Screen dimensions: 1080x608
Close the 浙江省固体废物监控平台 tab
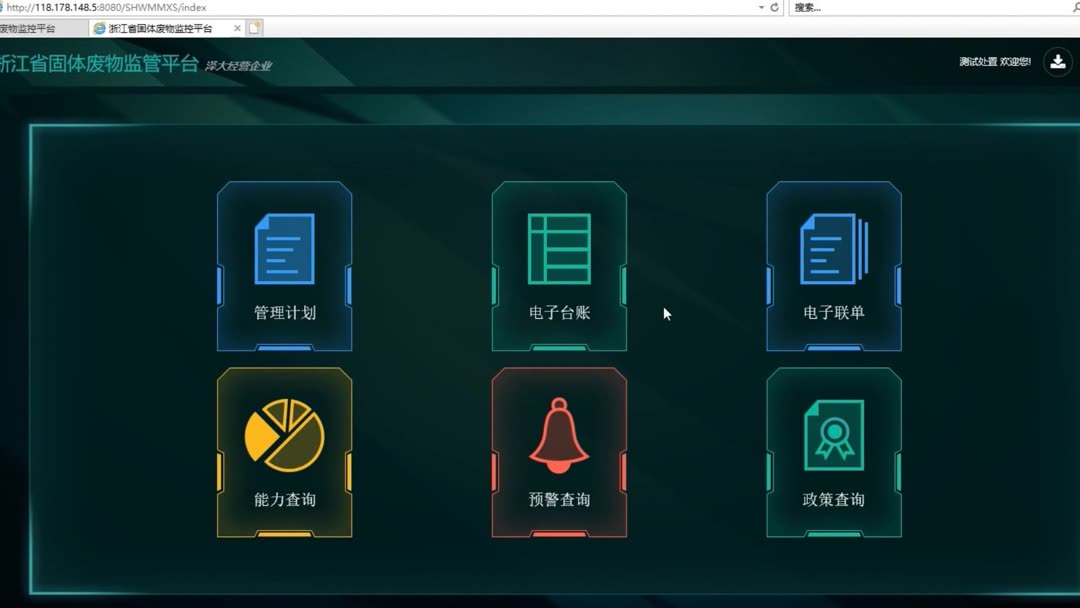point(236,29)
